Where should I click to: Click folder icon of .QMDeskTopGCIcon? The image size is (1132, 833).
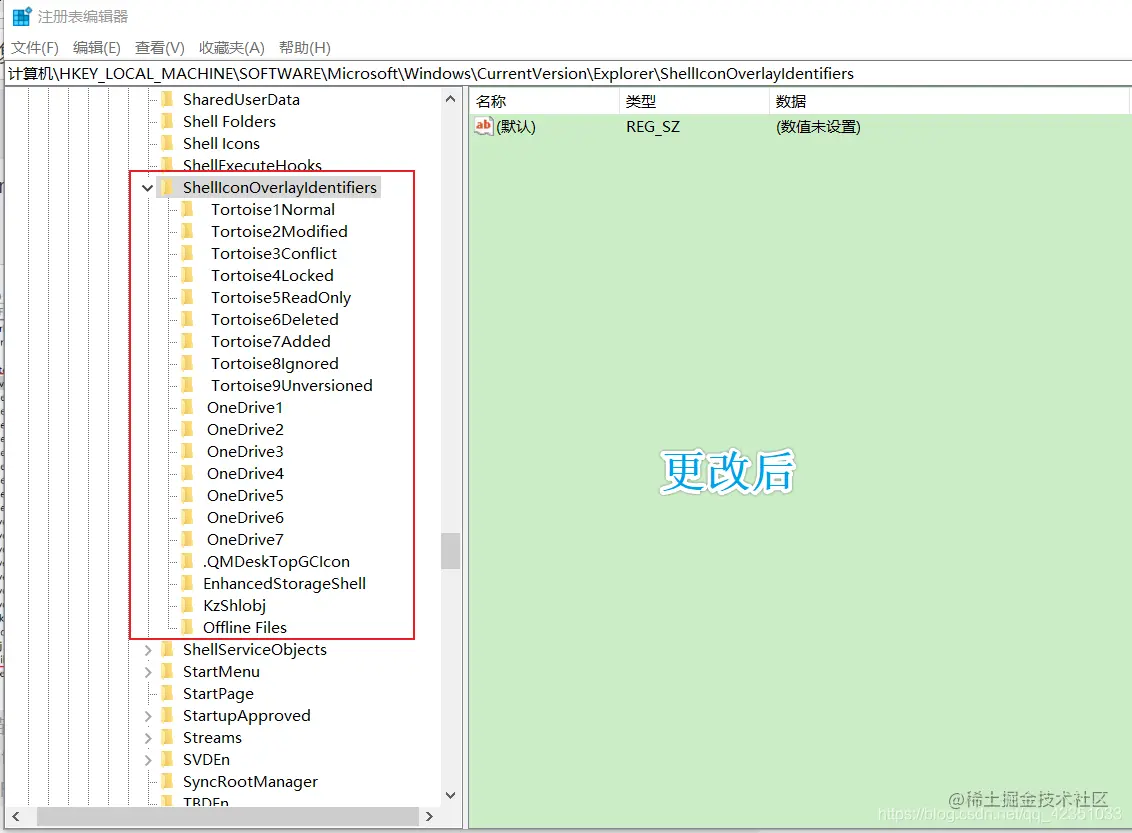188,562
